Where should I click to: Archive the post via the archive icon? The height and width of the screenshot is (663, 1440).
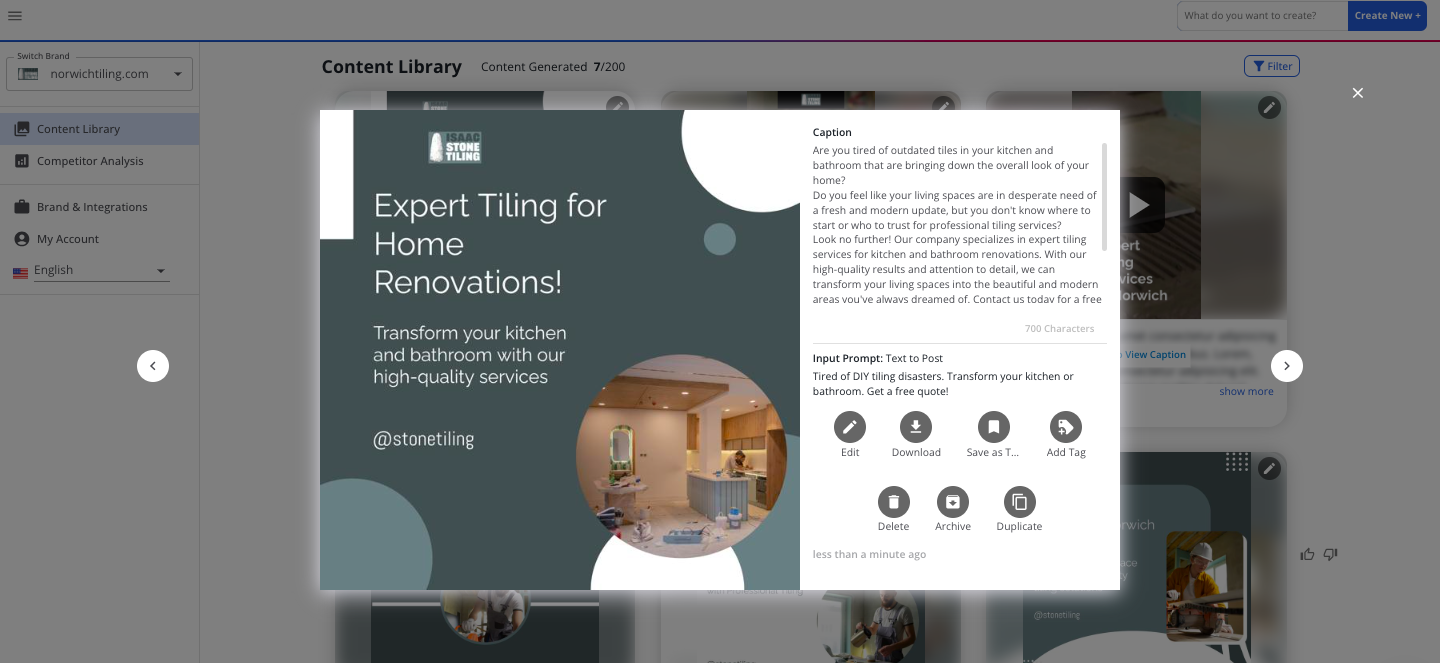(952, 501)
